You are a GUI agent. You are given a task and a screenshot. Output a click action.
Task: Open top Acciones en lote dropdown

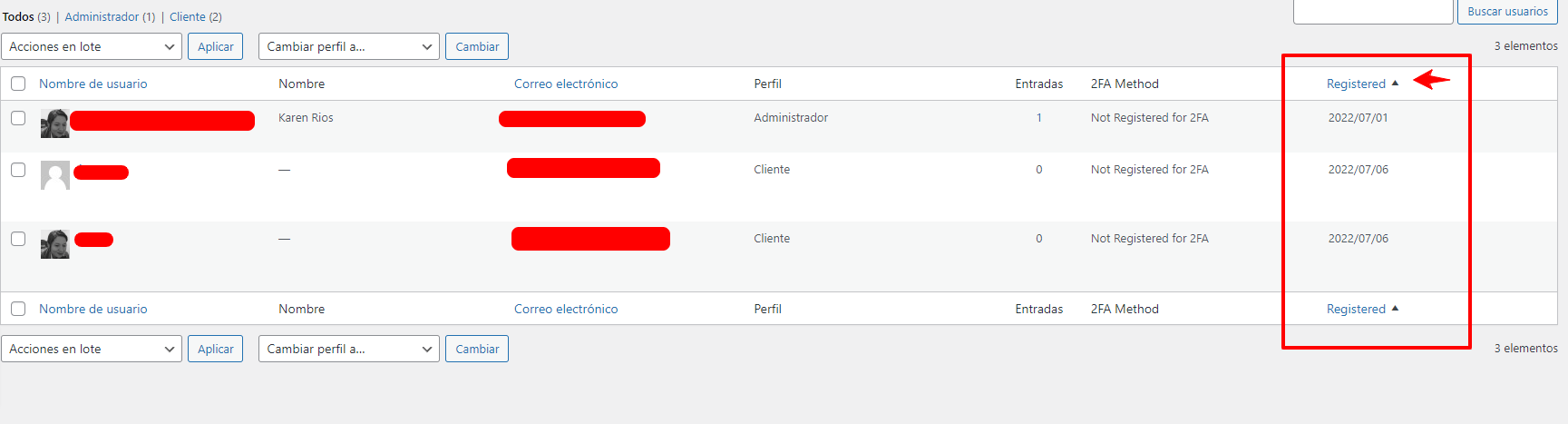(92, 46)
